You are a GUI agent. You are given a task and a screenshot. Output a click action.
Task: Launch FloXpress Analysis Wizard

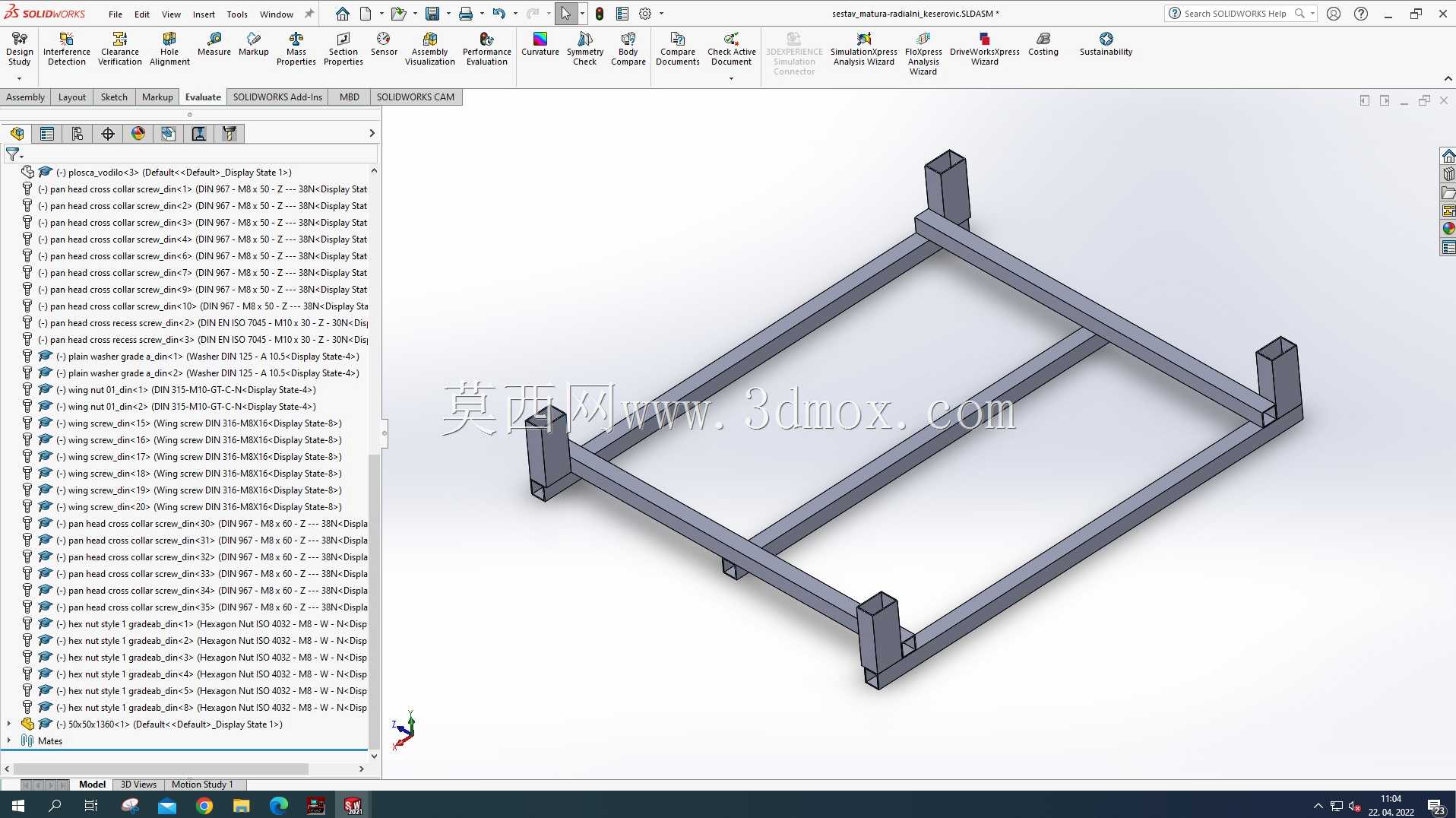click(923, 53)
